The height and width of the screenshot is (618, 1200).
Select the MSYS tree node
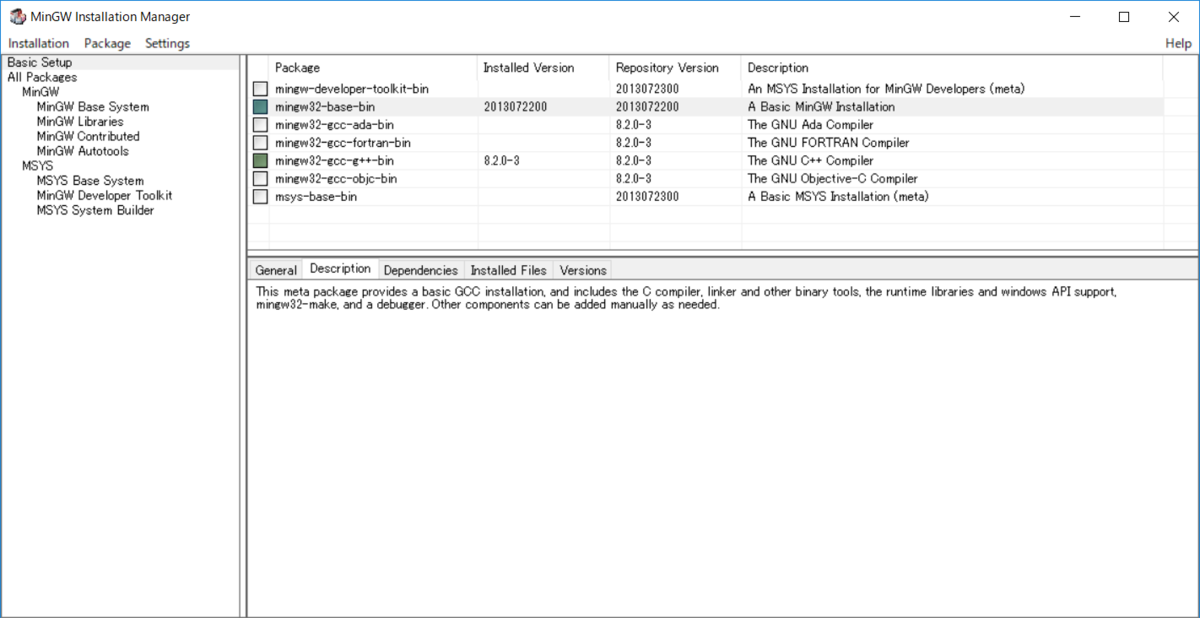click(x=37, y=166)
